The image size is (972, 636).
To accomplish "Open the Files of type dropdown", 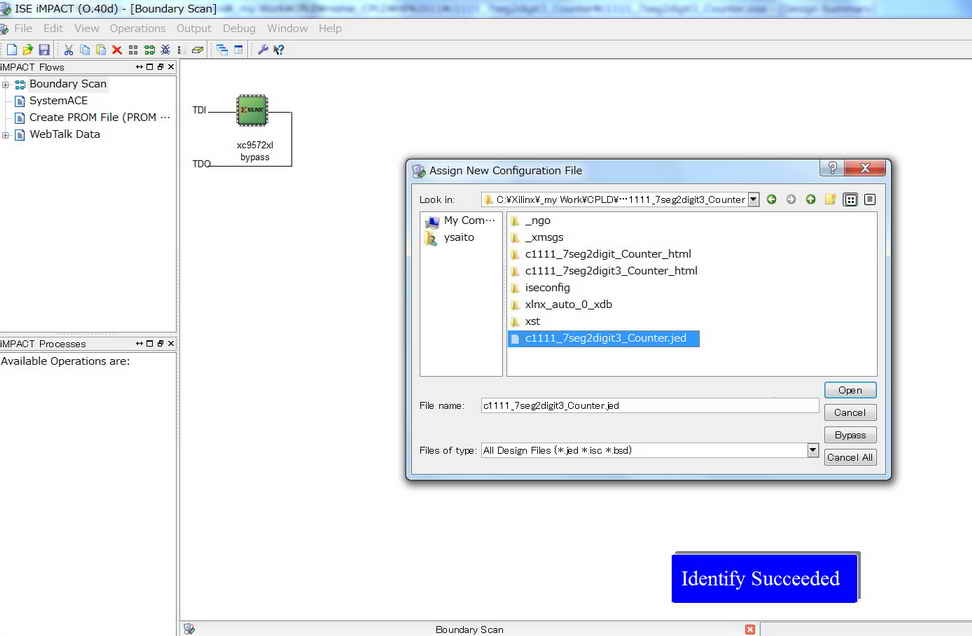I will 813,451.
